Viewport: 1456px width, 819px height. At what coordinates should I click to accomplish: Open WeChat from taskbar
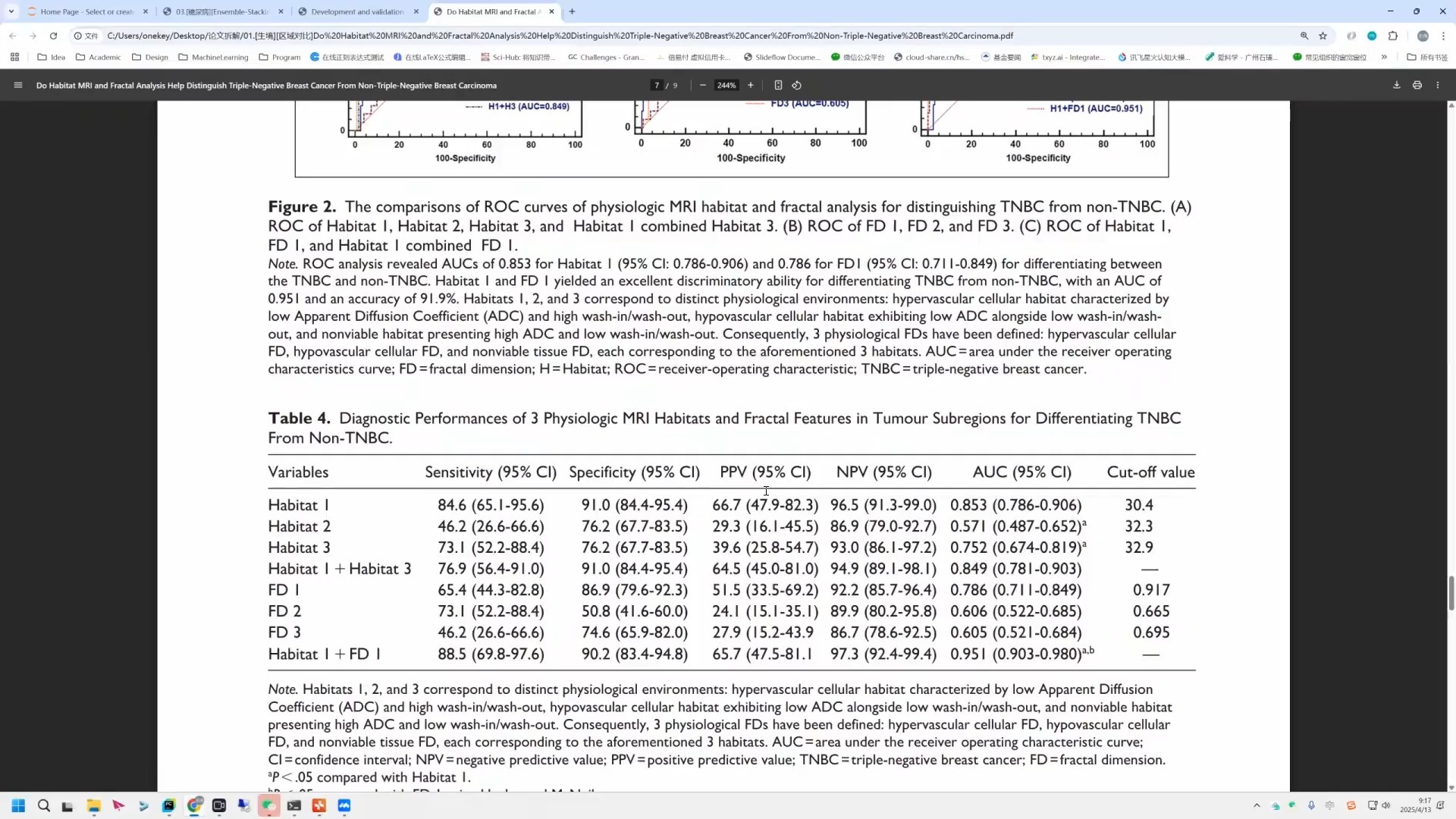[268, 805]
